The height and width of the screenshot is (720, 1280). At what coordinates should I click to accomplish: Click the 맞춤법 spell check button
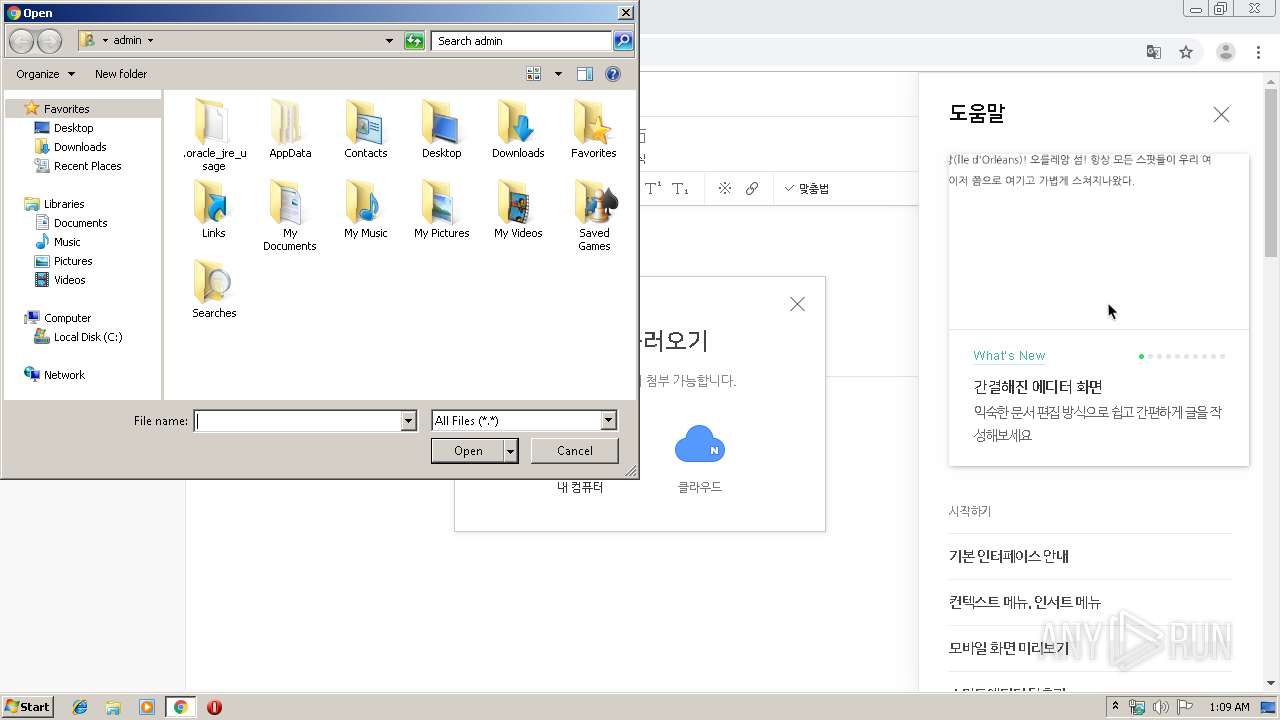point(807,188)
